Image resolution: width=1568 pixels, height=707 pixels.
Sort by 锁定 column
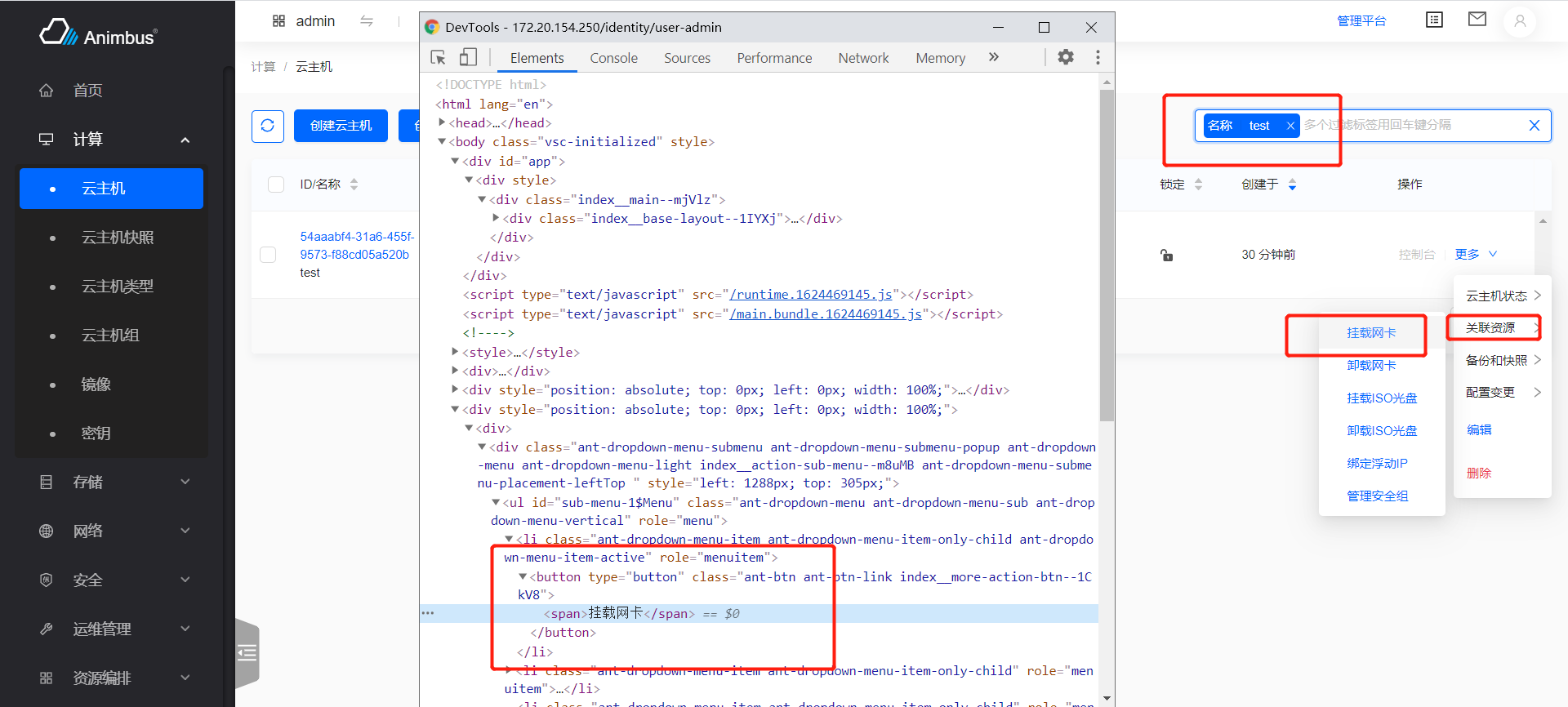pos(1198,185)
